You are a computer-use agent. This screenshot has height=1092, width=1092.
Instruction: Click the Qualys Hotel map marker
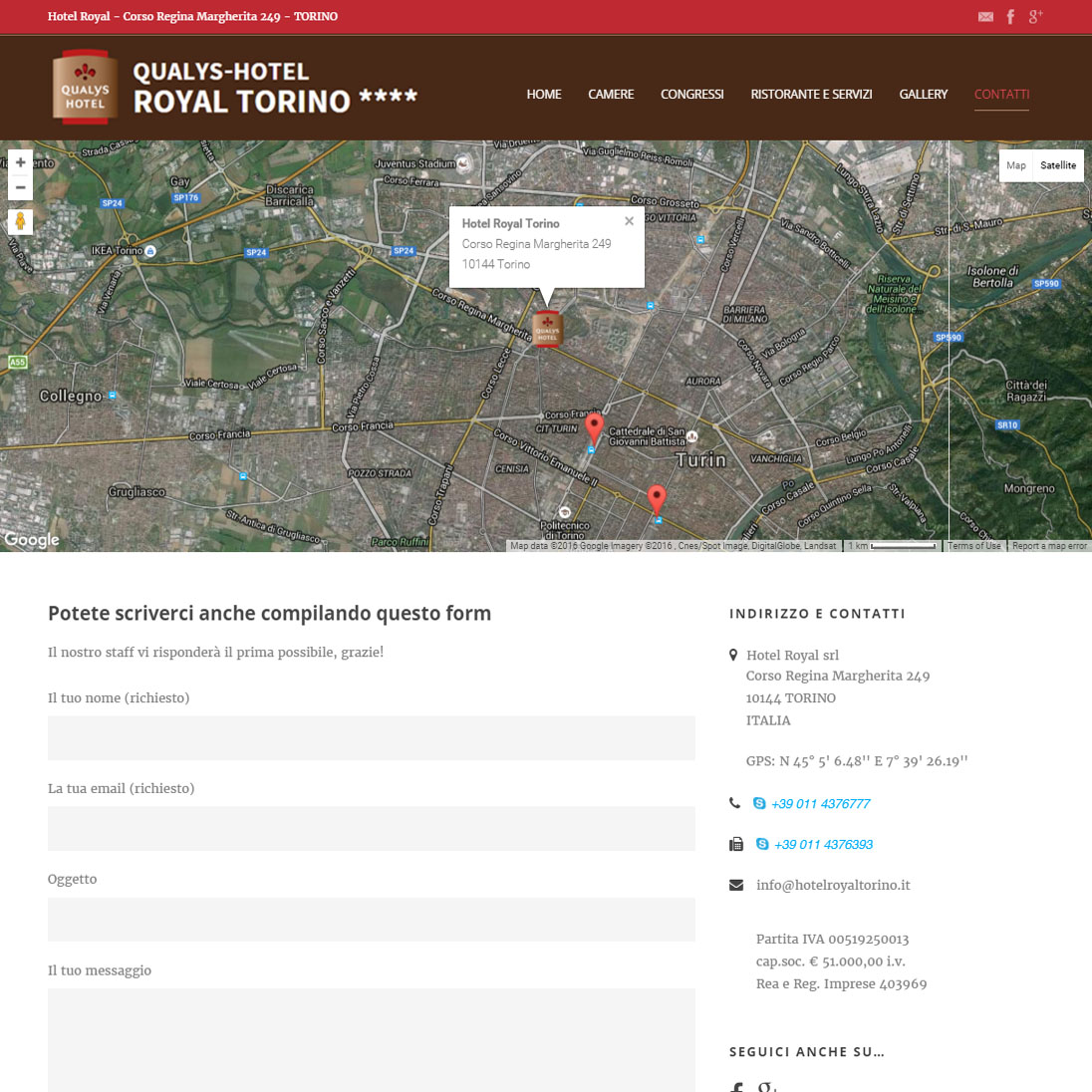point(547,329)
